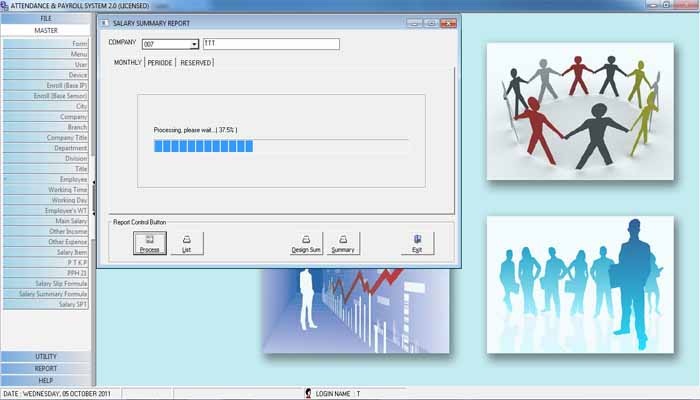The image size is (700, 400).
Task: Open the Working Day item
Action: coord(46,200)
